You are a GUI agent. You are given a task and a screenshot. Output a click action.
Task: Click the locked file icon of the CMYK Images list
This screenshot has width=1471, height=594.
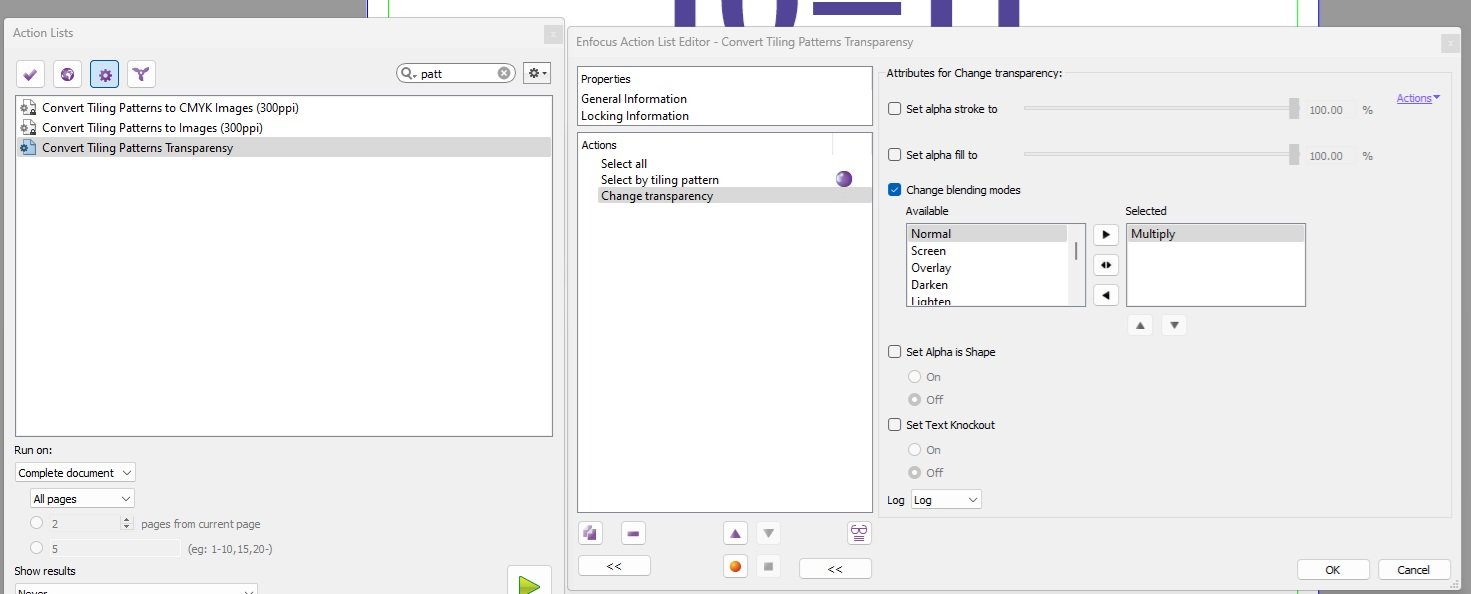coord(28,108)
